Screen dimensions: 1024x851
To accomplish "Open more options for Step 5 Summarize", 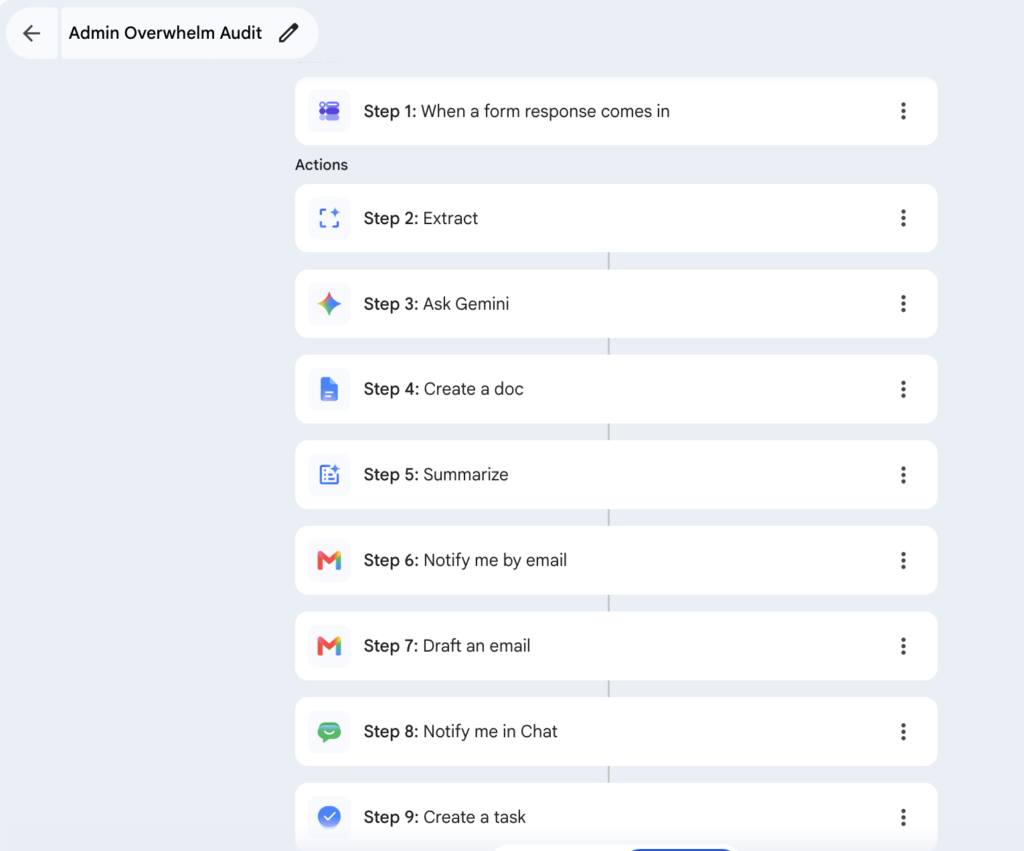I will click(x=903, y=475).
